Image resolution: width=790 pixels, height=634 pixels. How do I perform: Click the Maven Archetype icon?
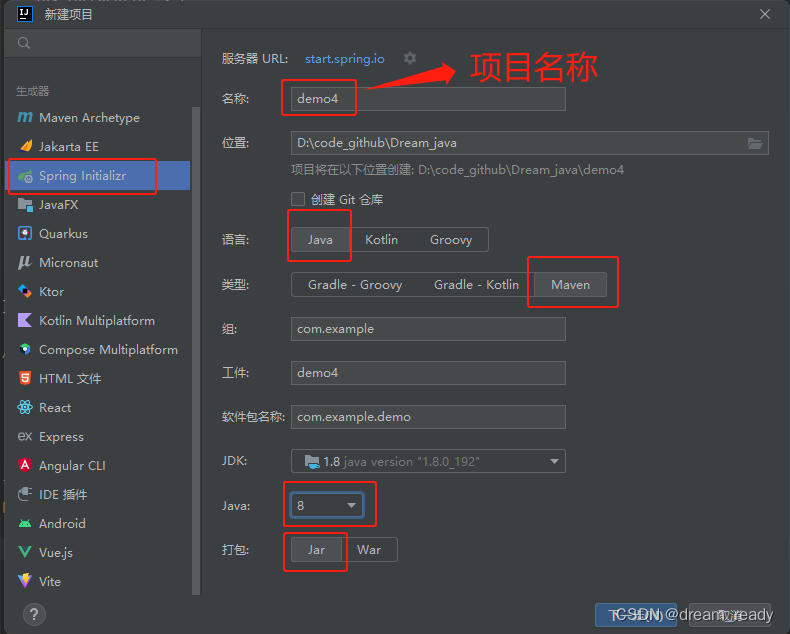point(25,117)
